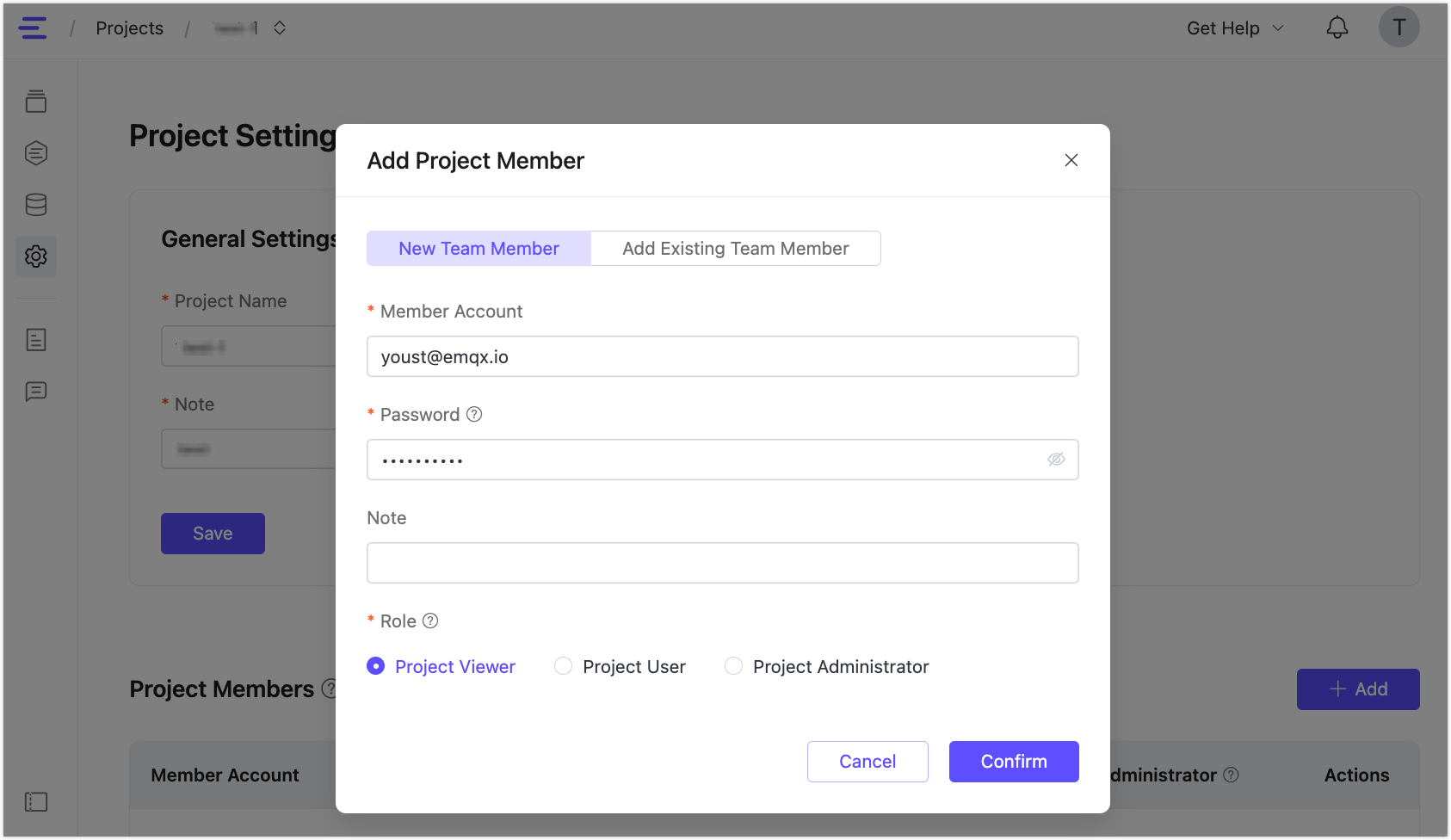
Task: Click the app logo in top-left corner
Action: tap(33, 28)
